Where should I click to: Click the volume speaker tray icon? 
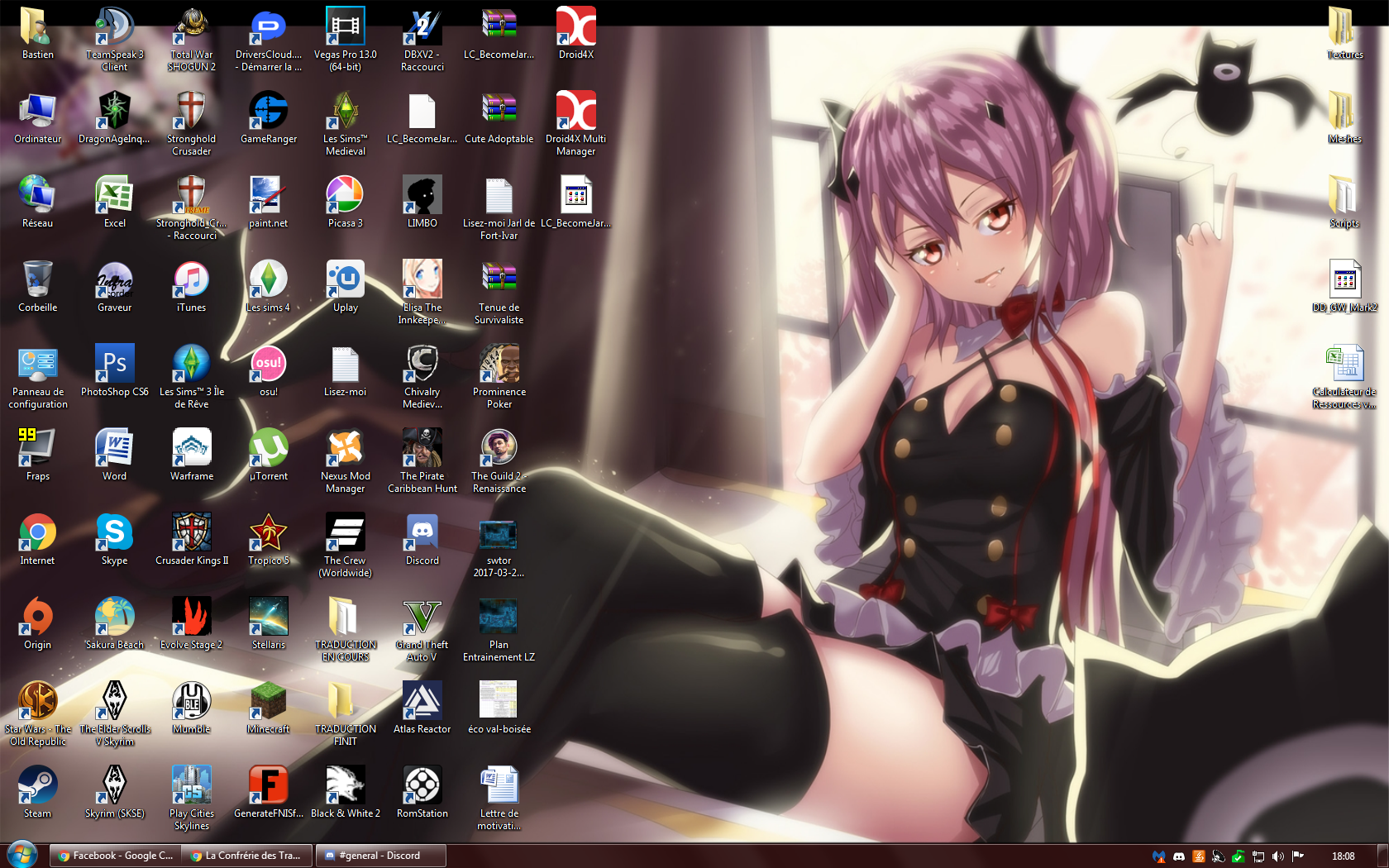pos(1277,856)
